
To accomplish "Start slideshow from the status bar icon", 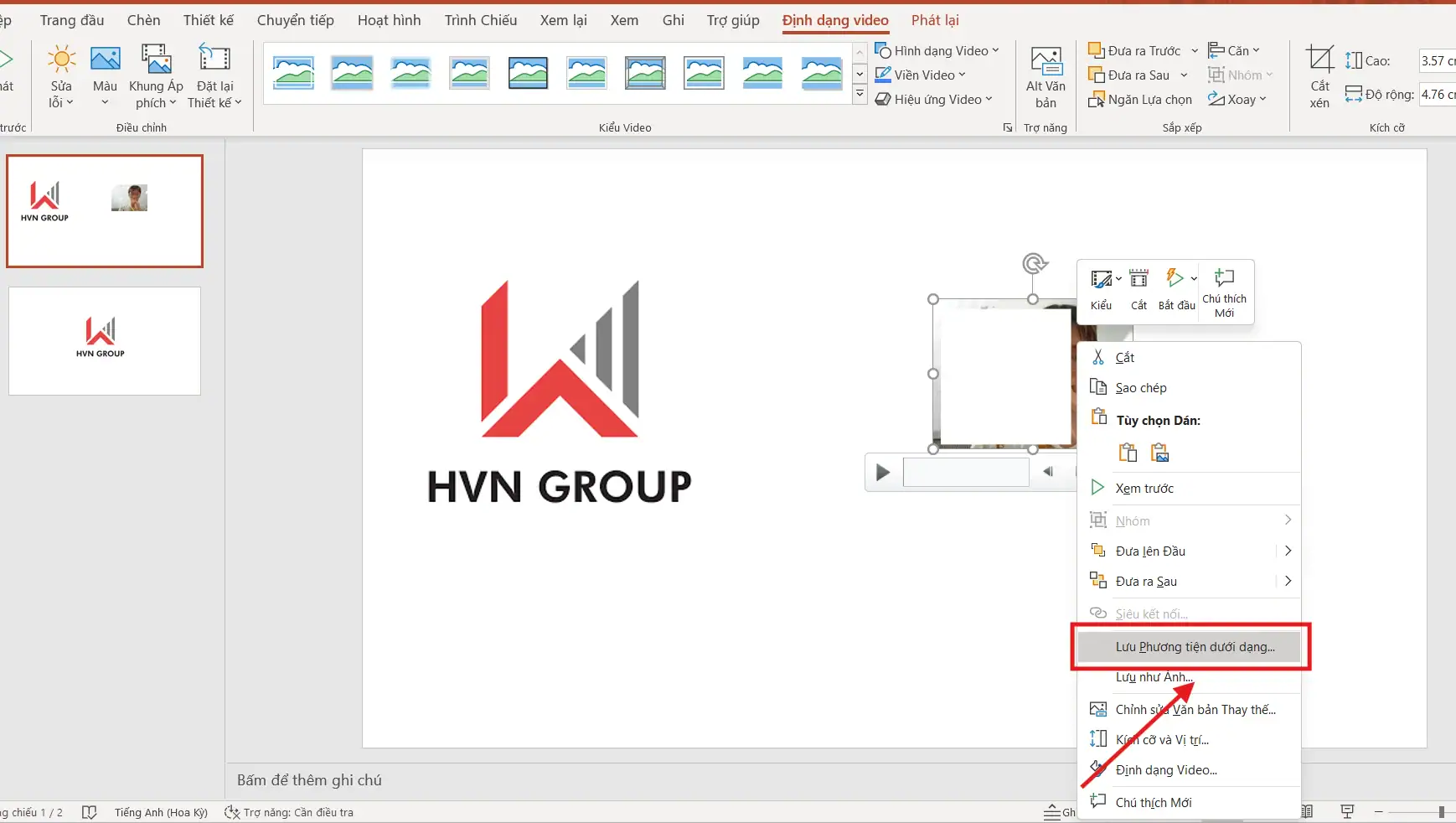I will coord(1347,811).
